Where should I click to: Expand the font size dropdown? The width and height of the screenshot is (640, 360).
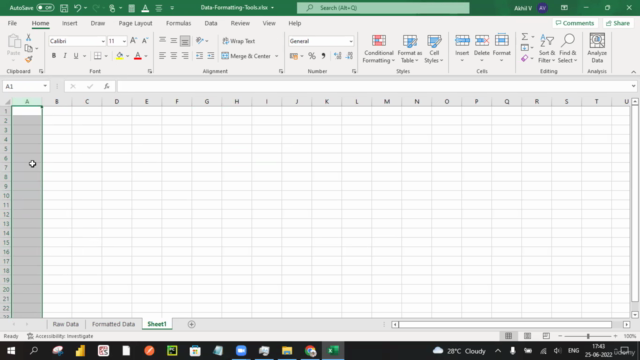[124, 41]
